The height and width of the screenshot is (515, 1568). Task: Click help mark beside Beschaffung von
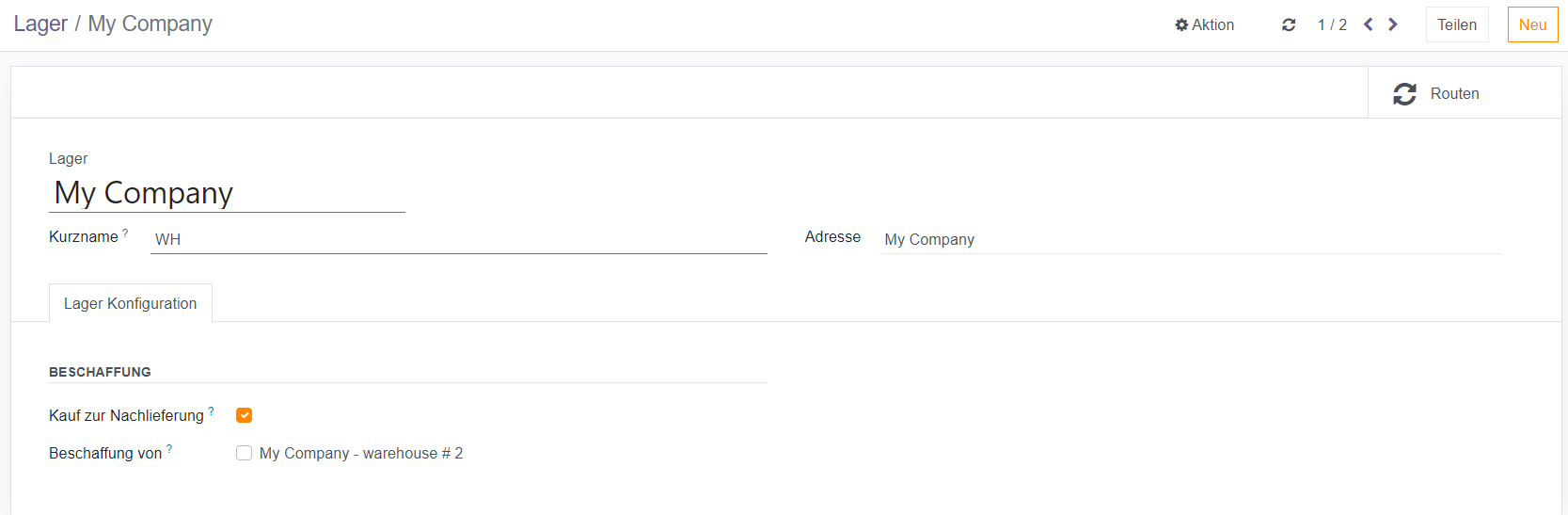coord(169,449)
